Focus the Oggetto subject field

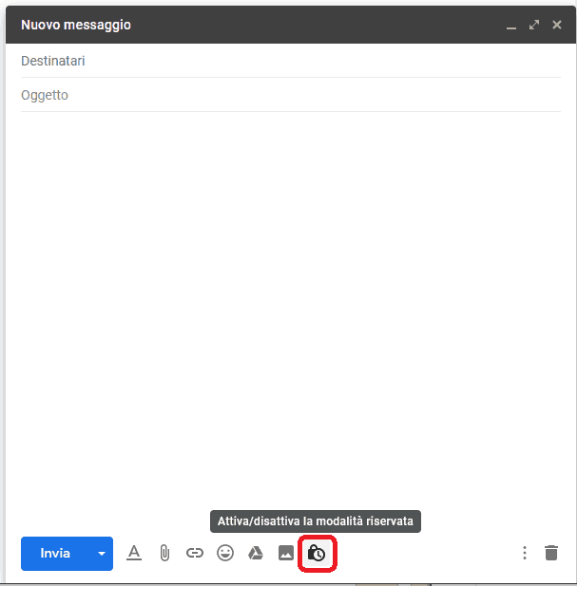pos(290,95)
